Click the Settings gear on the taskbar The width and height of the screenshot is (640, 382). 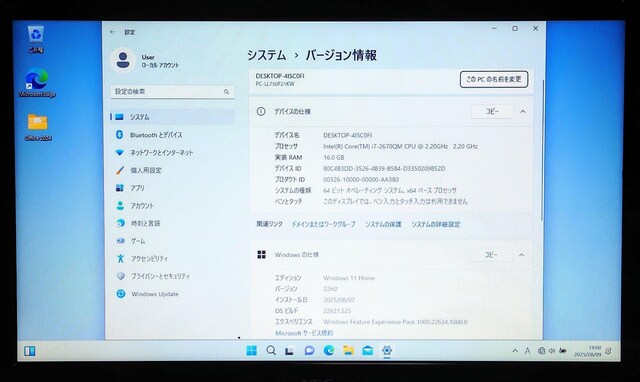tap(387, 351)
